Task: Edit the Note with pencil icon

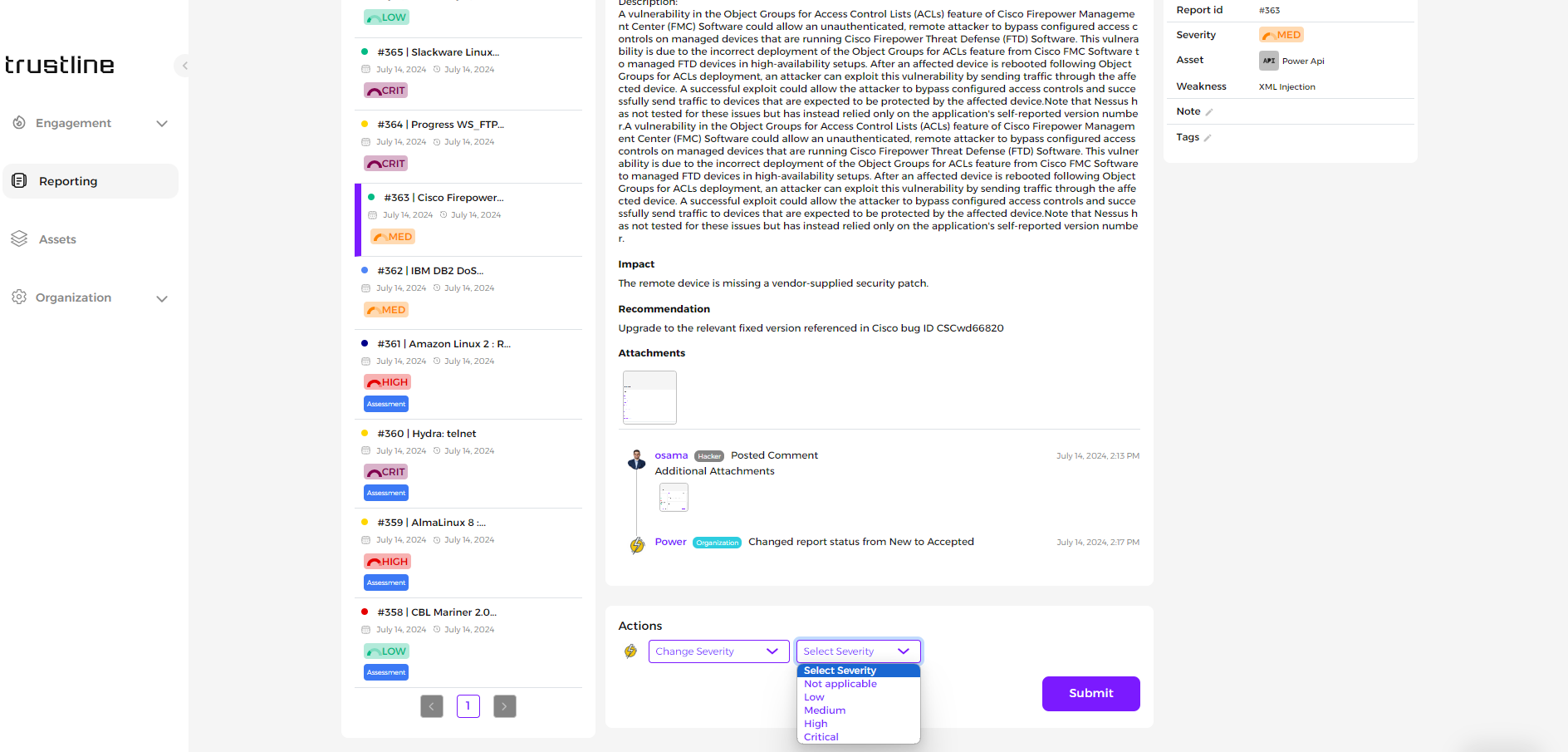Action: (1209, 112)
